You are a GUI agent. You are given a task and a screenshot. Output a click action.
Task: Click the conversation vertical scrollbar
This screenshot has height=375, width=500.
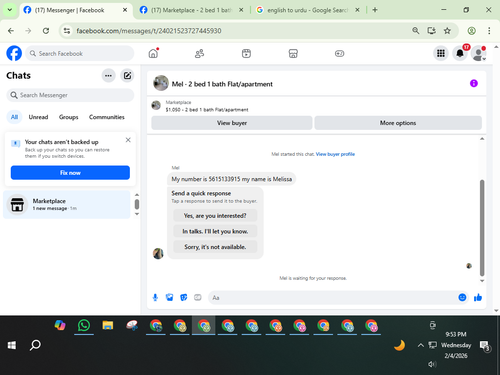click(x=482, y=228)
